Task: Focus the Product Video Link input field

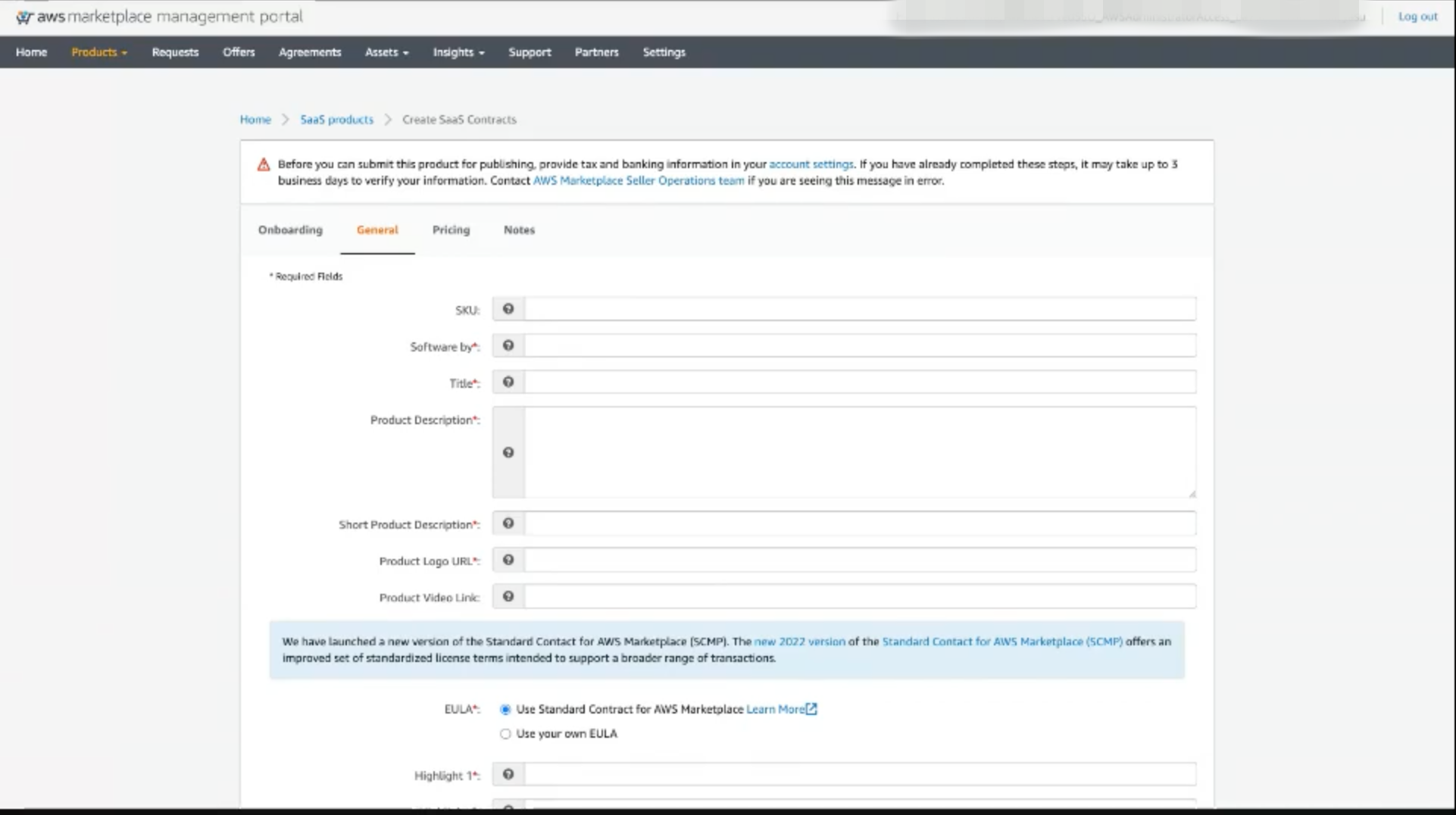Action: pos(860,596)
